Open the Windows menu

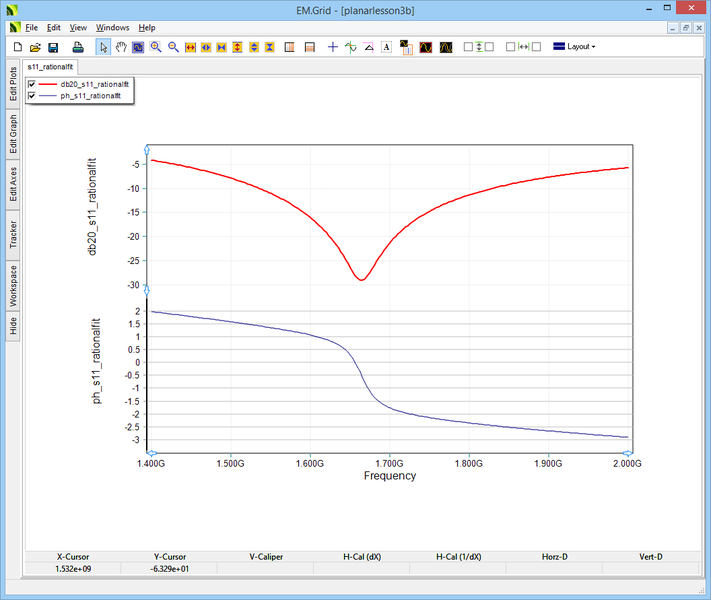[x=112, y=27]
